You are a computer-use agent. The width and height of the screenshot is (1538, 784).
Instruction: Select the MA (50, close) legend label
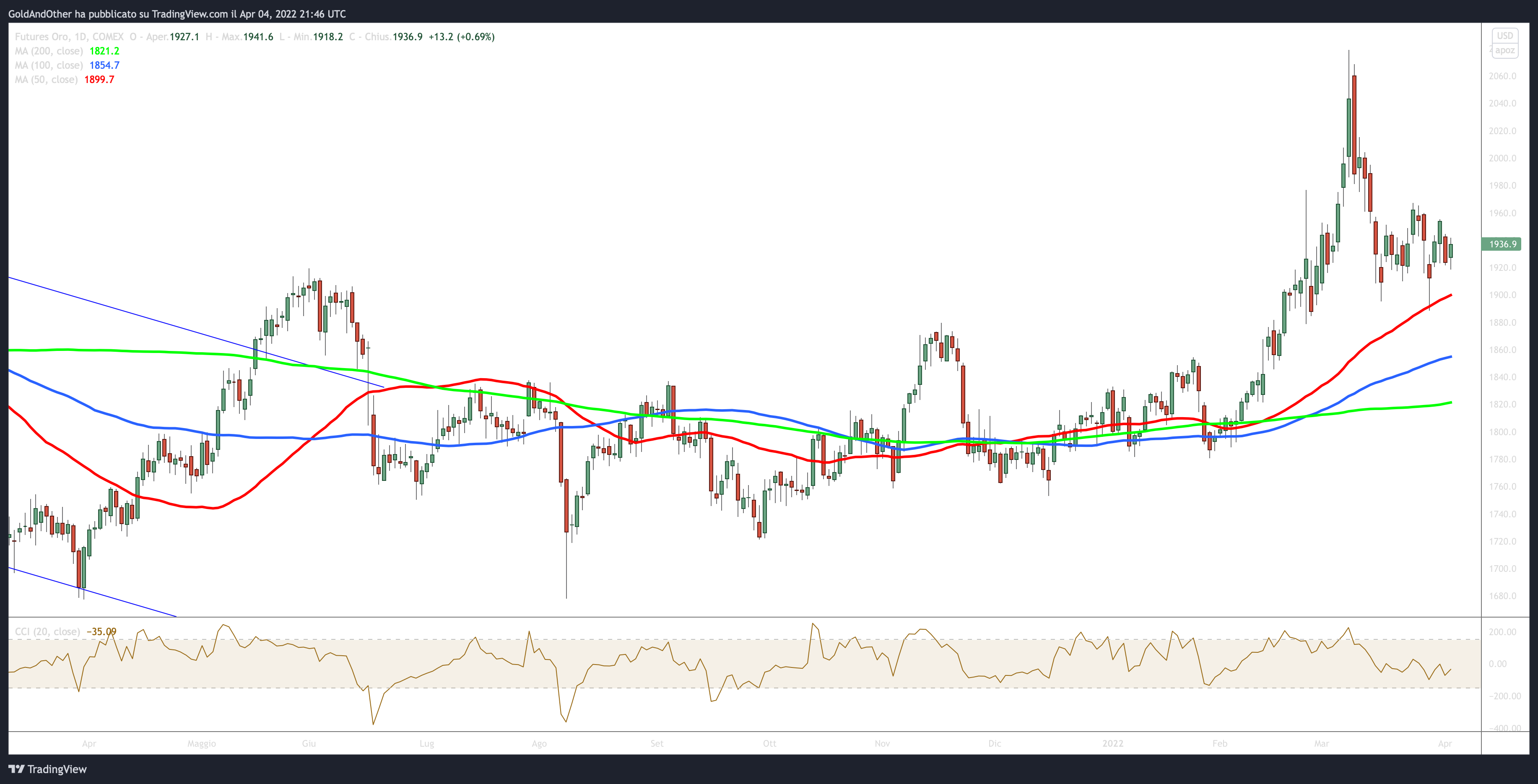point(47,79)
